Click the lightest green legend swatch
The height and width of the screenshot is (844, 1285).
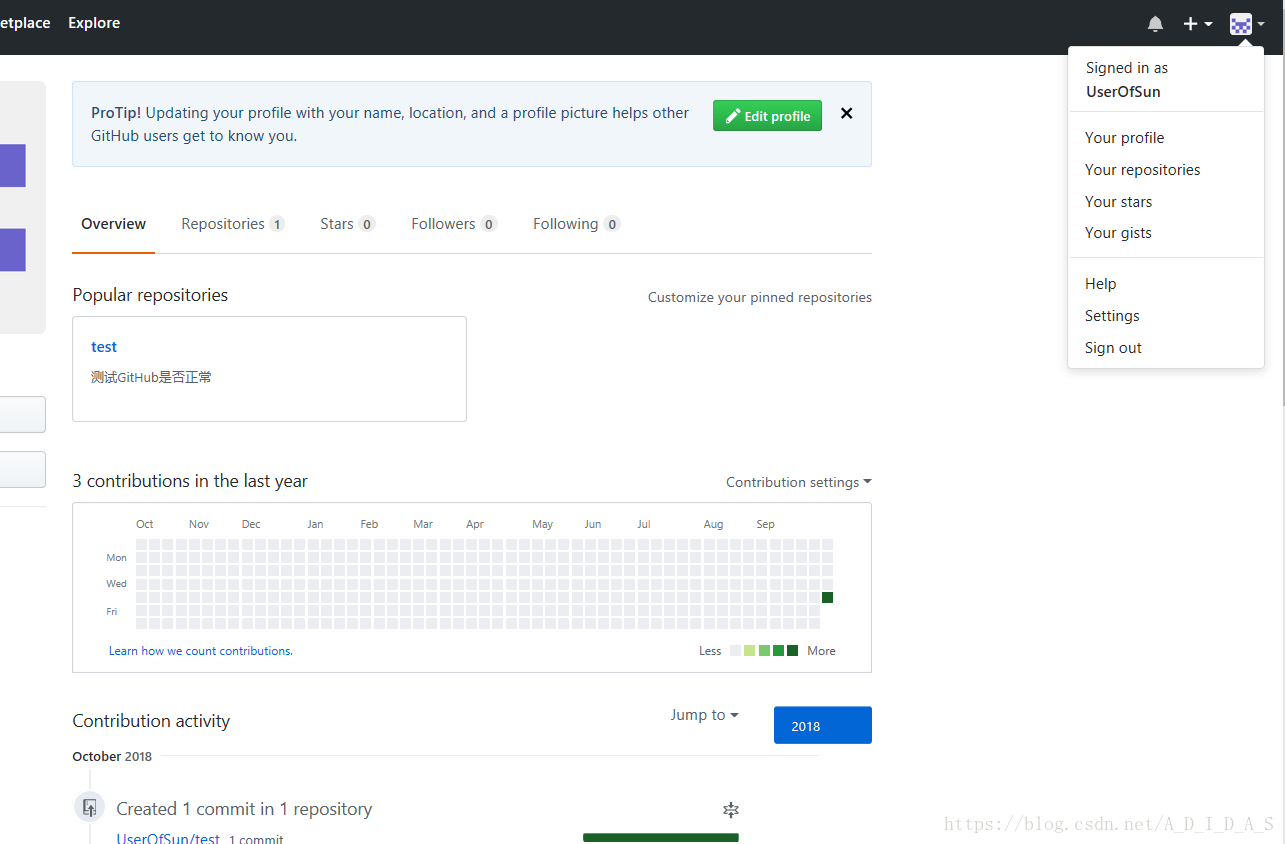tap(749, 651)
